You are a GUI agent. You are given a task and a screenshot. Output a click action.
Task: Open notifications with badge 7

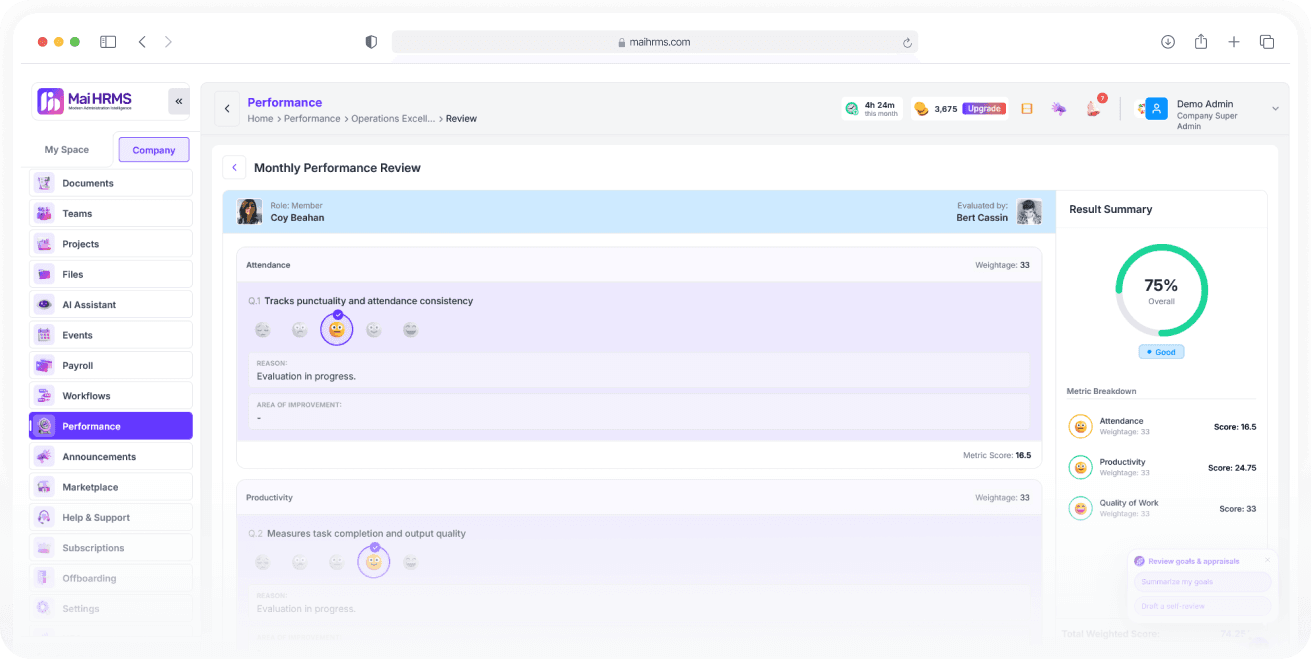(x=1093, y=108)
